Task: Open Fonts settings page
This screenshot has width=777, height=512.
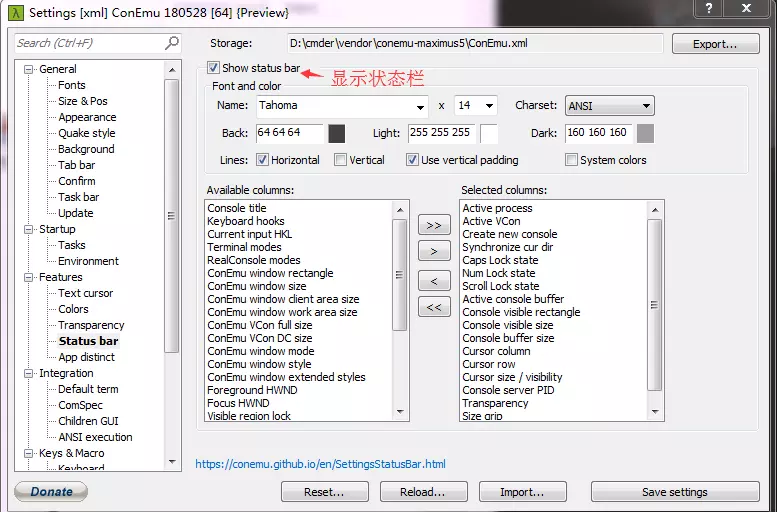Action: pyautogui.click(x=71, y=85)
